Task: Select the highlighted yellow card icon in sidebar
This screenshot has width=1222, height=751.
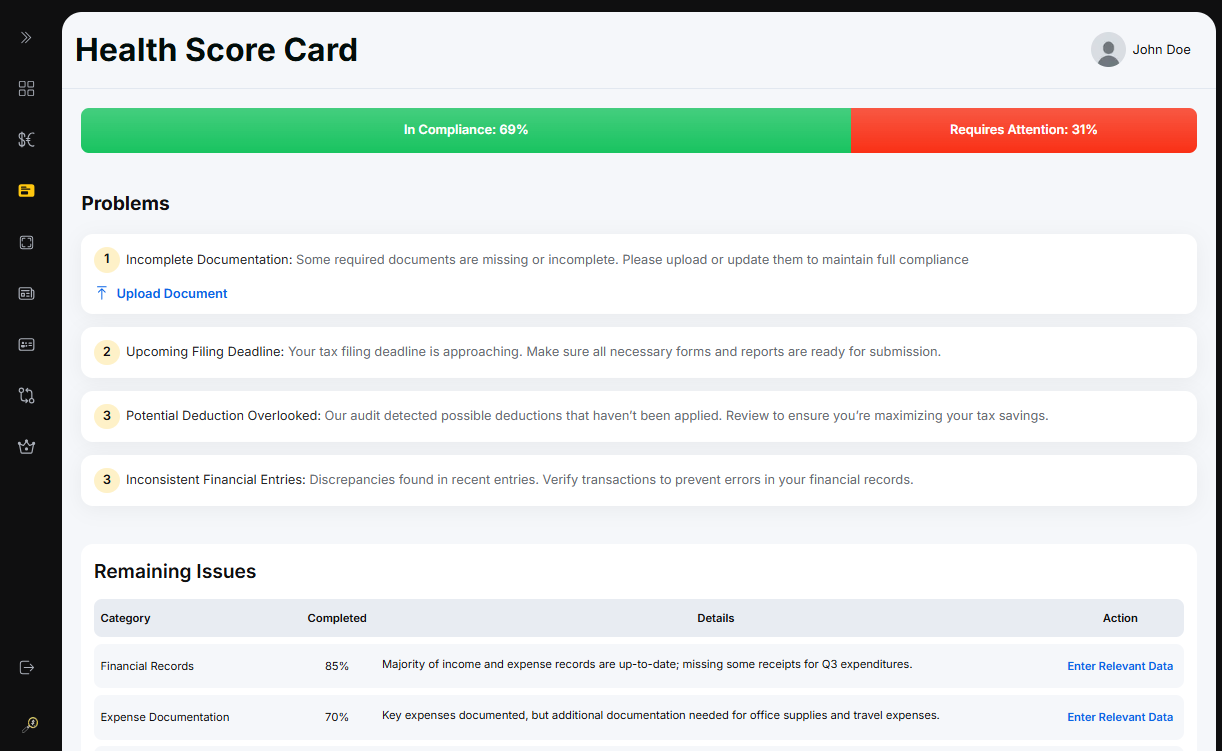Action: (x=27, y=191)
